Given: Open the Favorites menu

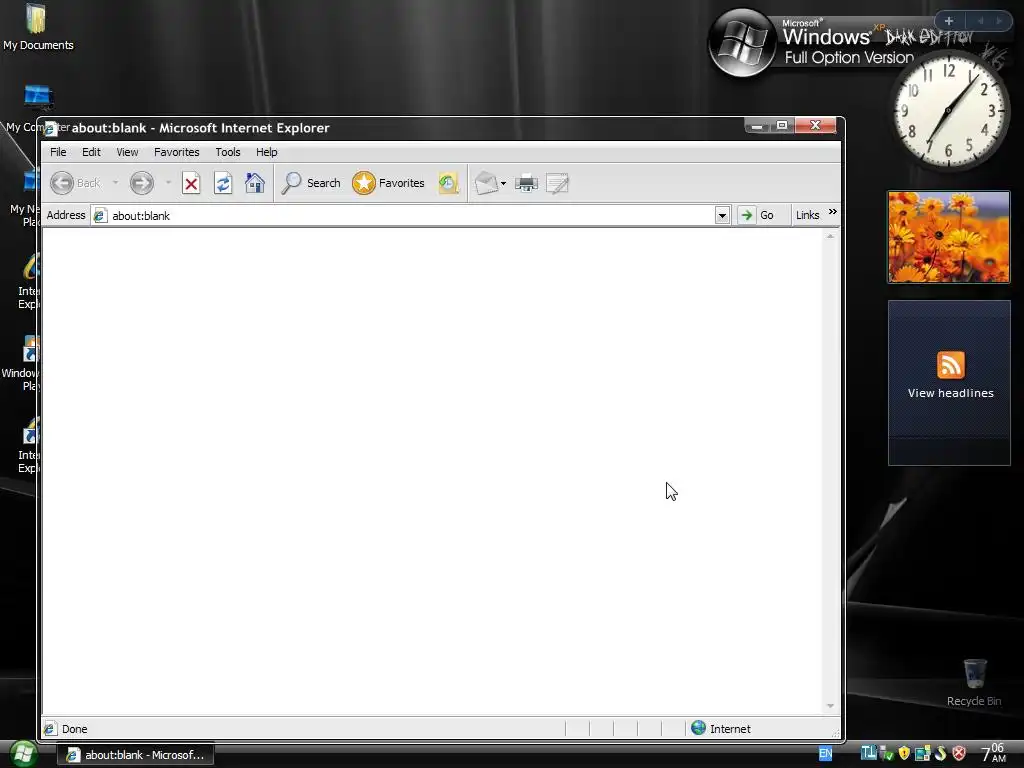Looking at the screenshot, I should point(176,152).
